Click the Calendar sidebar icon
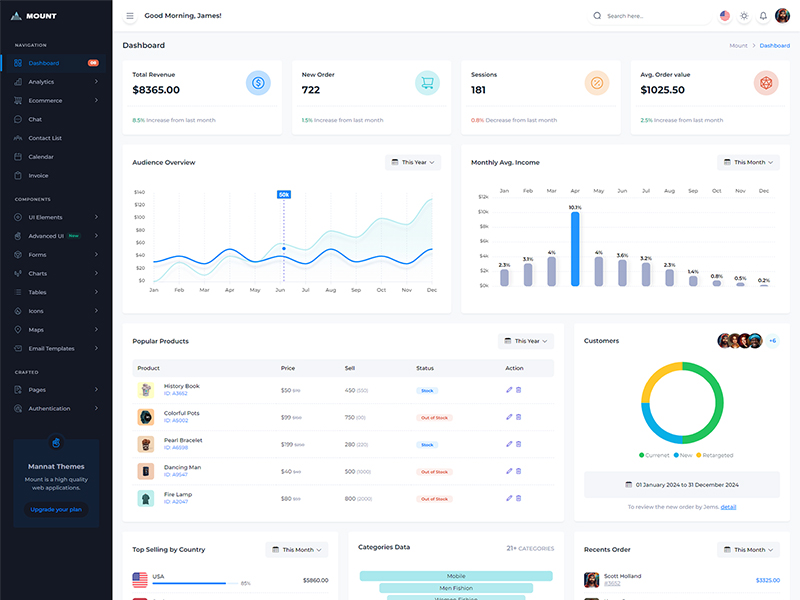 coord(18,157)
